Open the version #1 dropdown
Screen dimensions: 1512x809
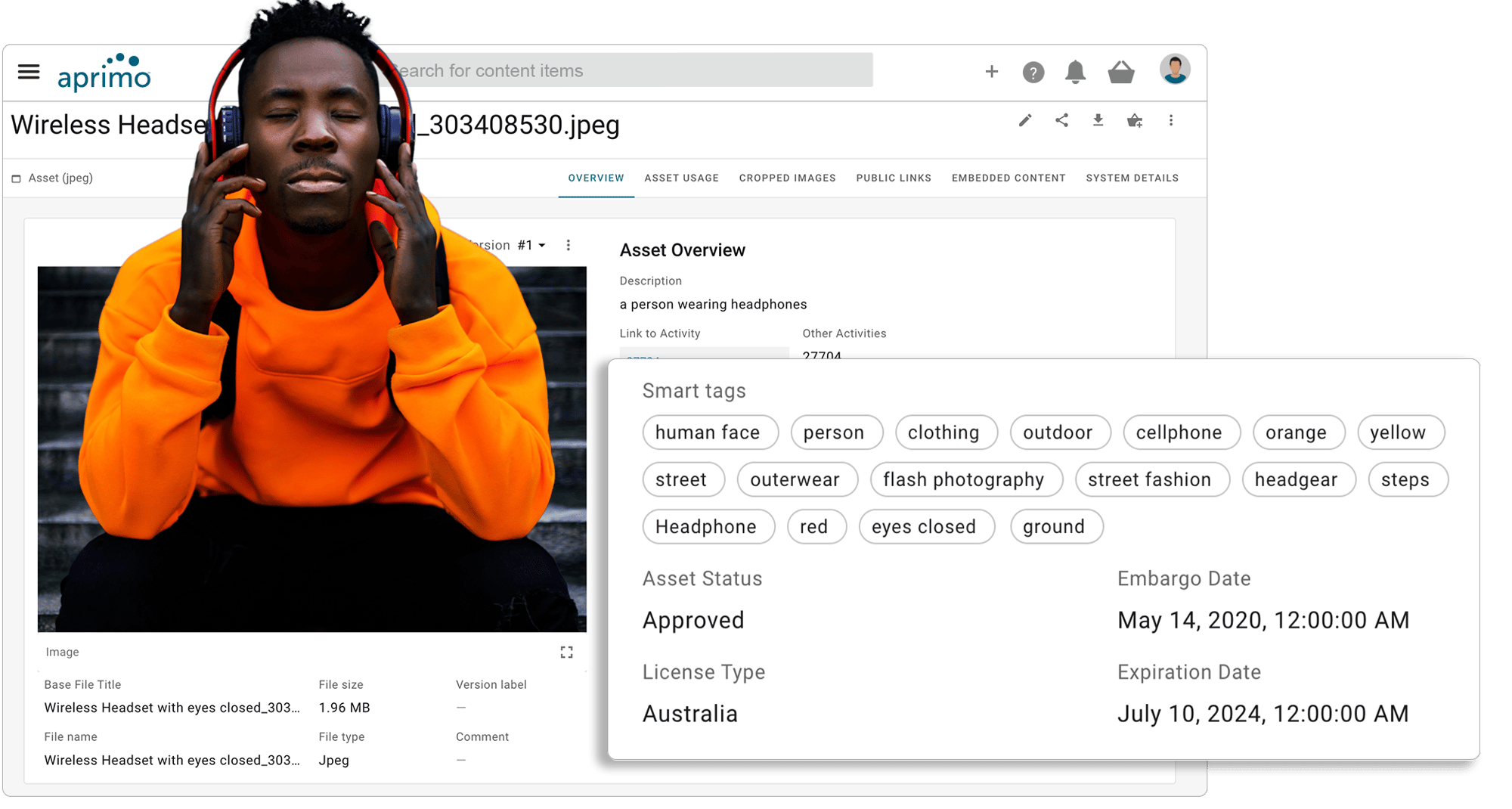point(531,245)
